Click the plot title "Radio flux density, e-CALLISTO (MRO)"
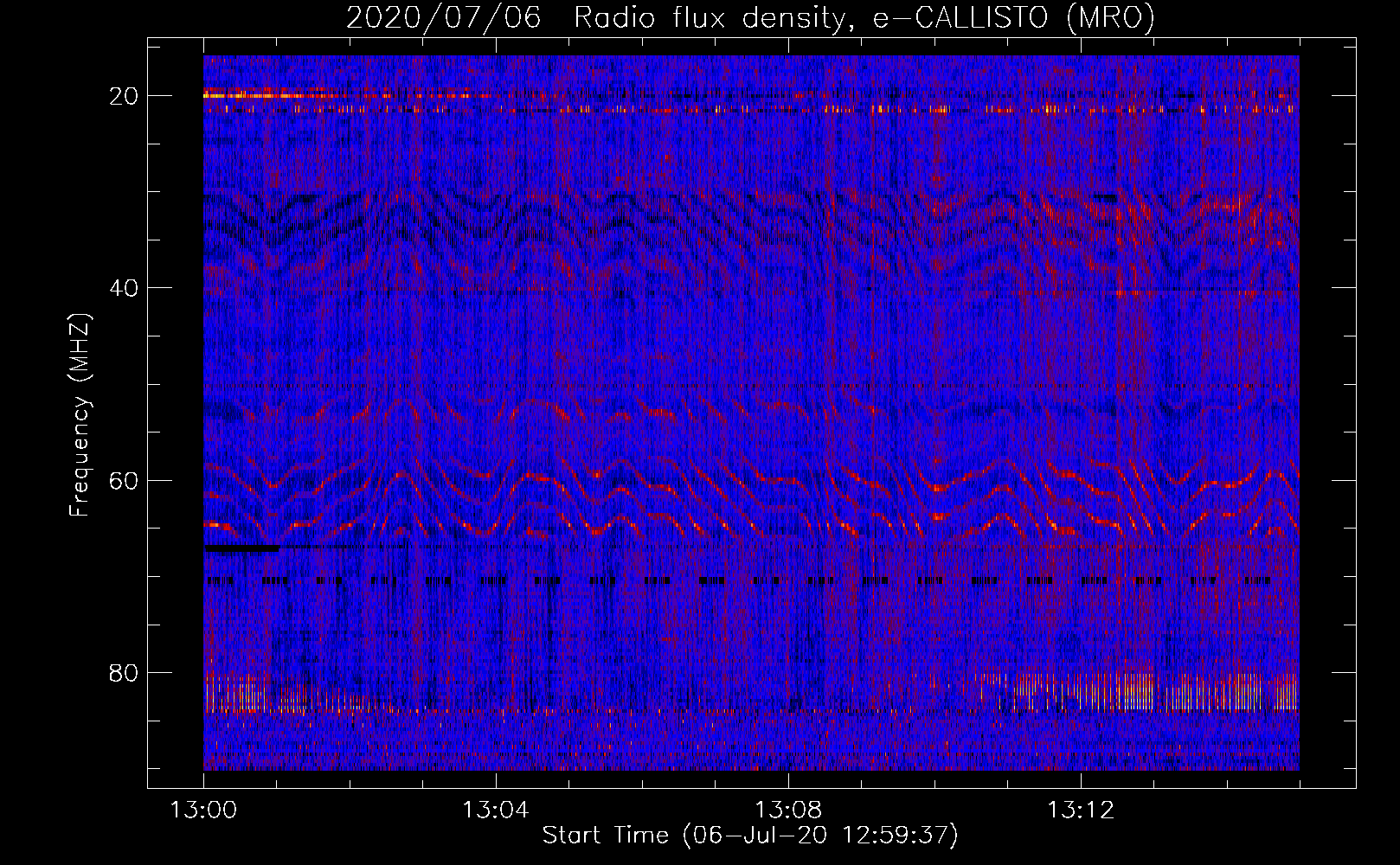The width and height of the screenshot is (1400, 865). [x=864, y=17]
